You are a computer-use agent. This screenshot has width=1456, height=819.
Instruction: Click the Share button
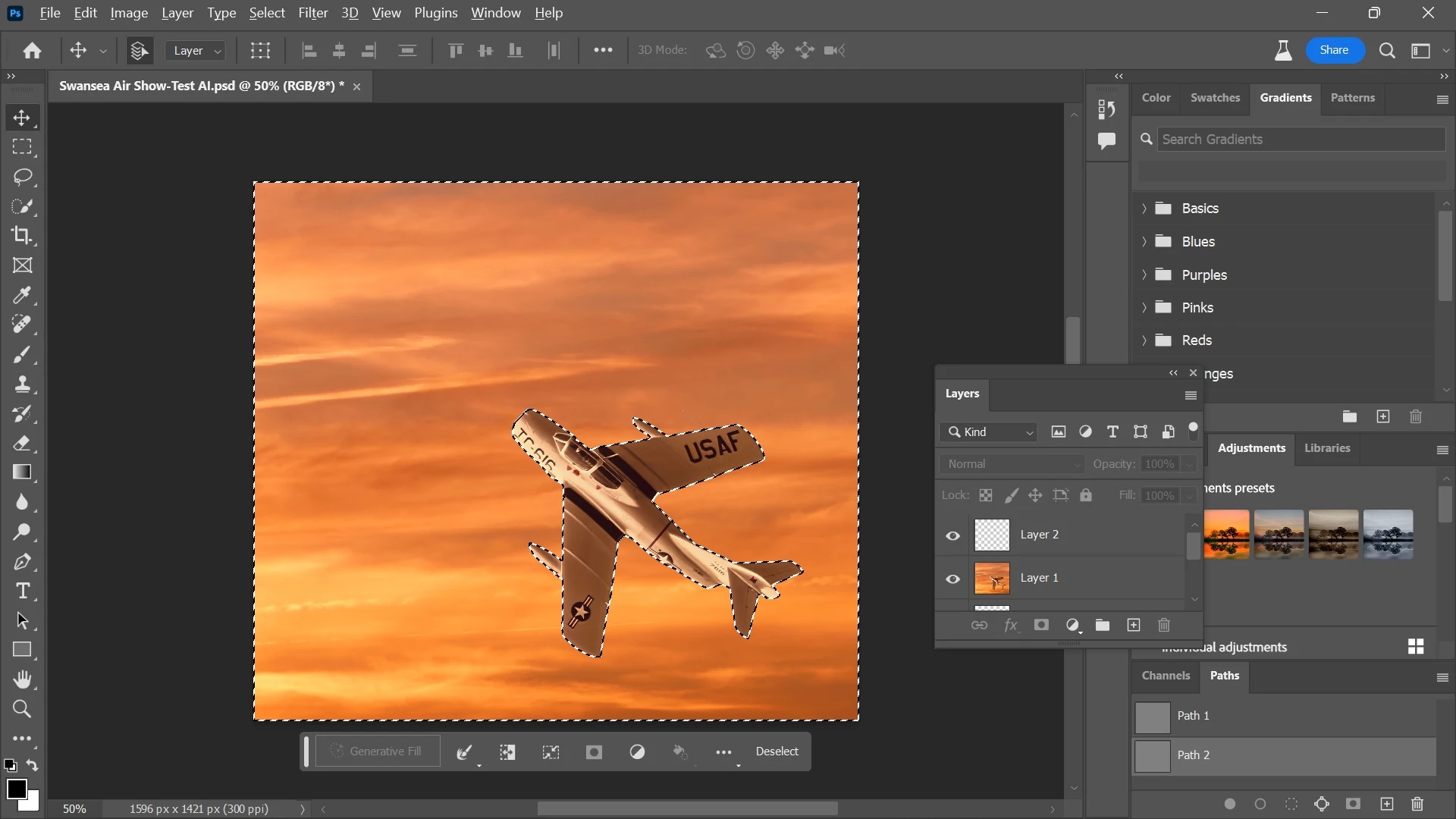pyautogui.click(x=1334, y=50)
